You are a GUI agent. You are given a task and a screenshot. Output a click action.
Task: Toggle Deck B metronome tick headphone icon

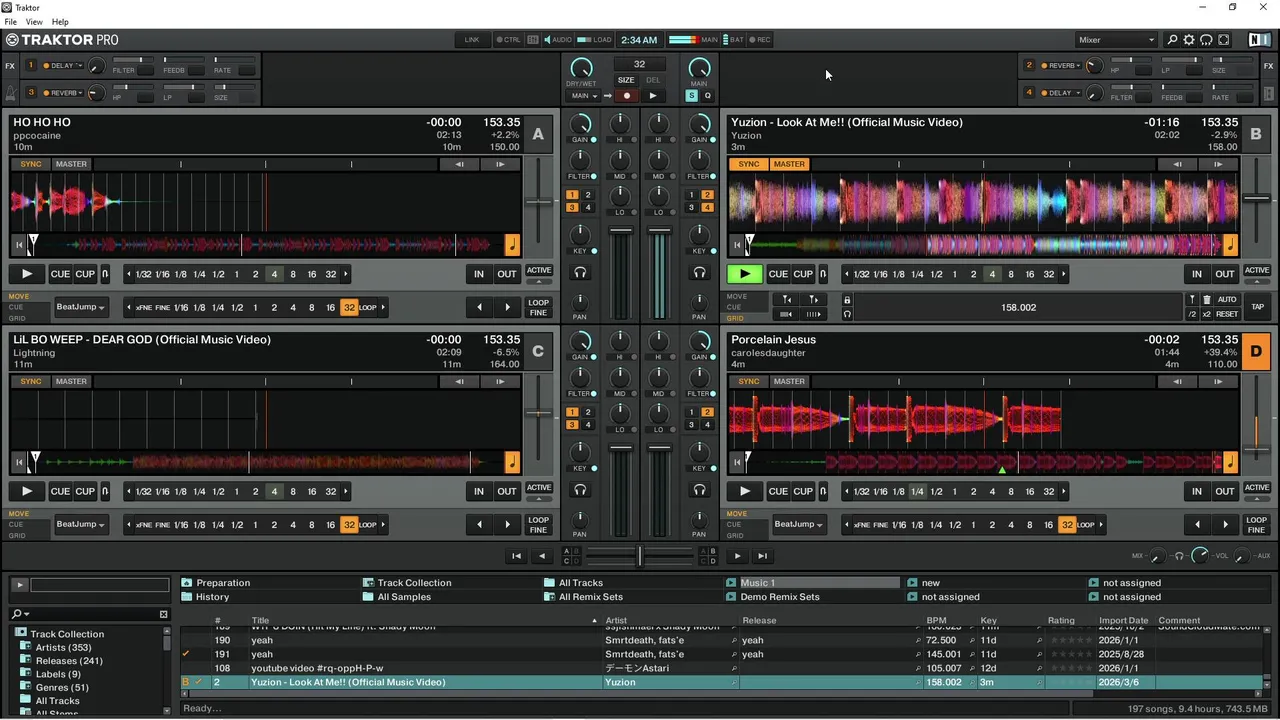847,314
